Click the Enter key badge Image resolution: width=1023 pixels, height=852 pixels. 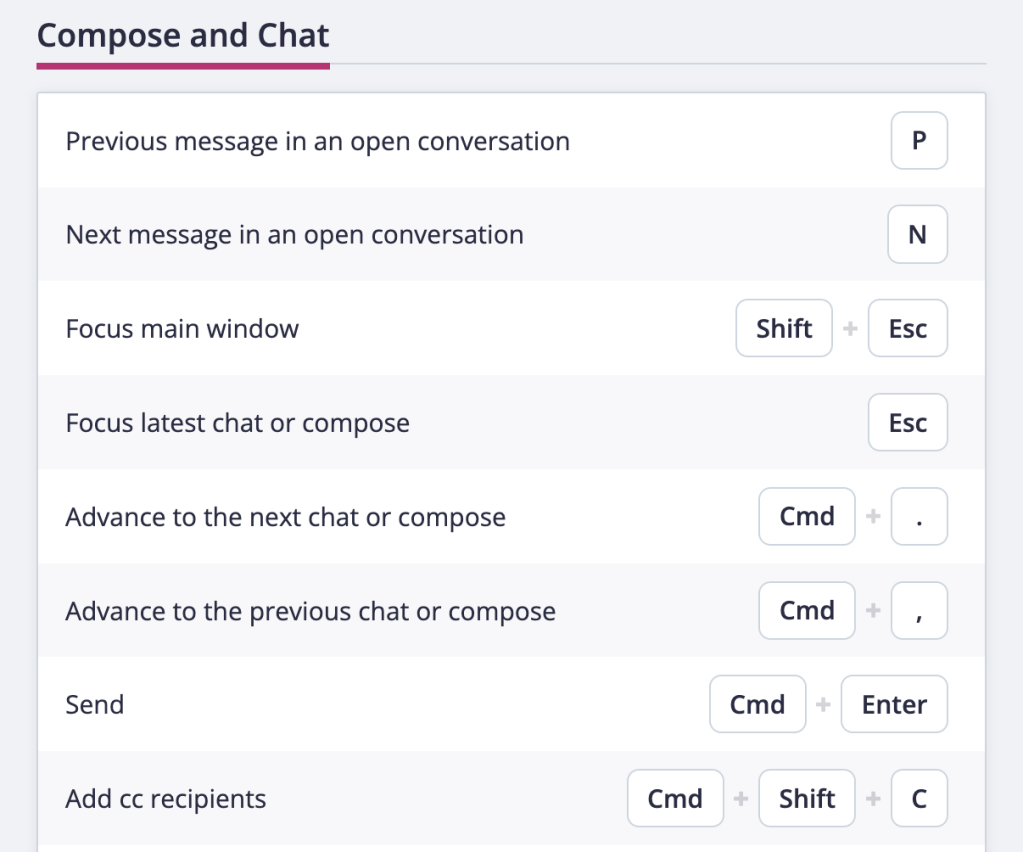click(894, 705)
